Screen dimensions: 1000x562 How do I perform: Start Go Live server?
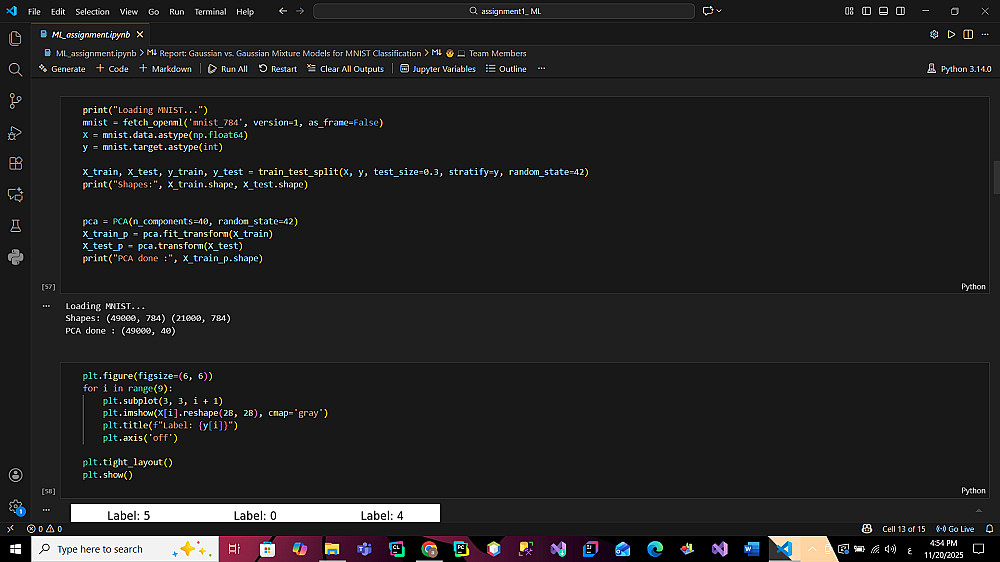click(955, 529)
